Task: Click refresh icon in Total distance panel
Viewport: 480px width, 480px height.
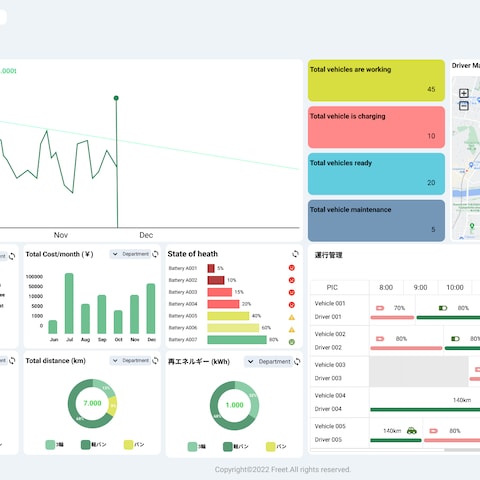Action: tap(155, 361)
